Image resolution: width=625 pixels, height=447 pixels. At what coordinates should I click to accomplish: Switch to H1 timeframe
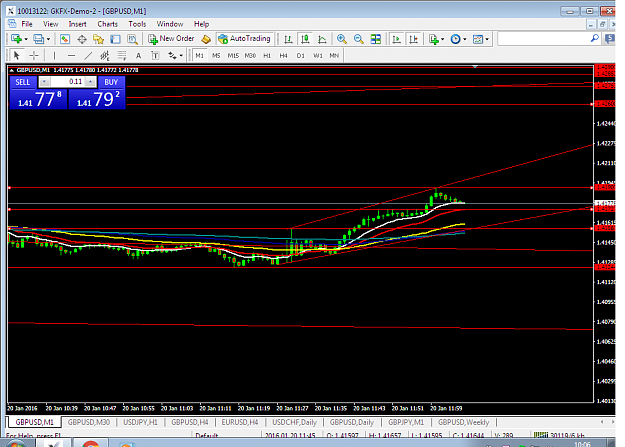(x=267, y=55)
